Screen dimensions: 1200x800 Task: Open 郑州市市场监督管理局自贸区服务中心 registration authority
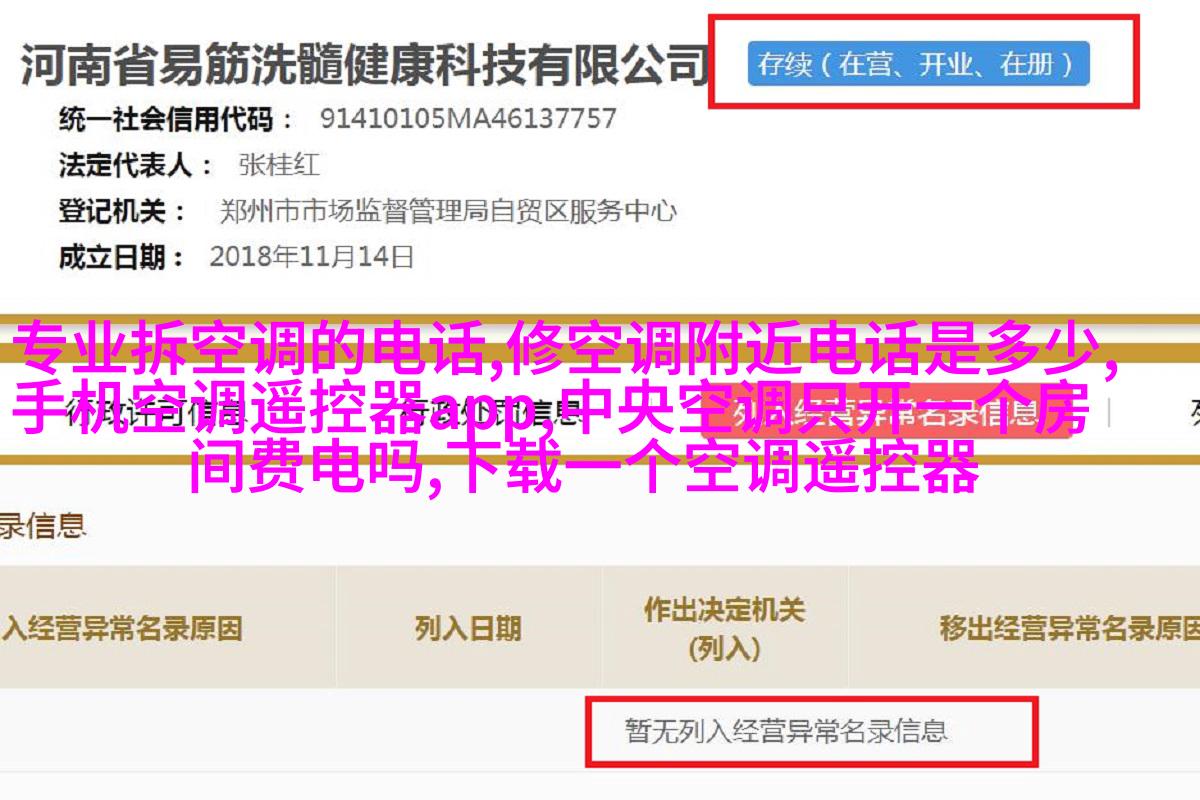click(448, 212)
